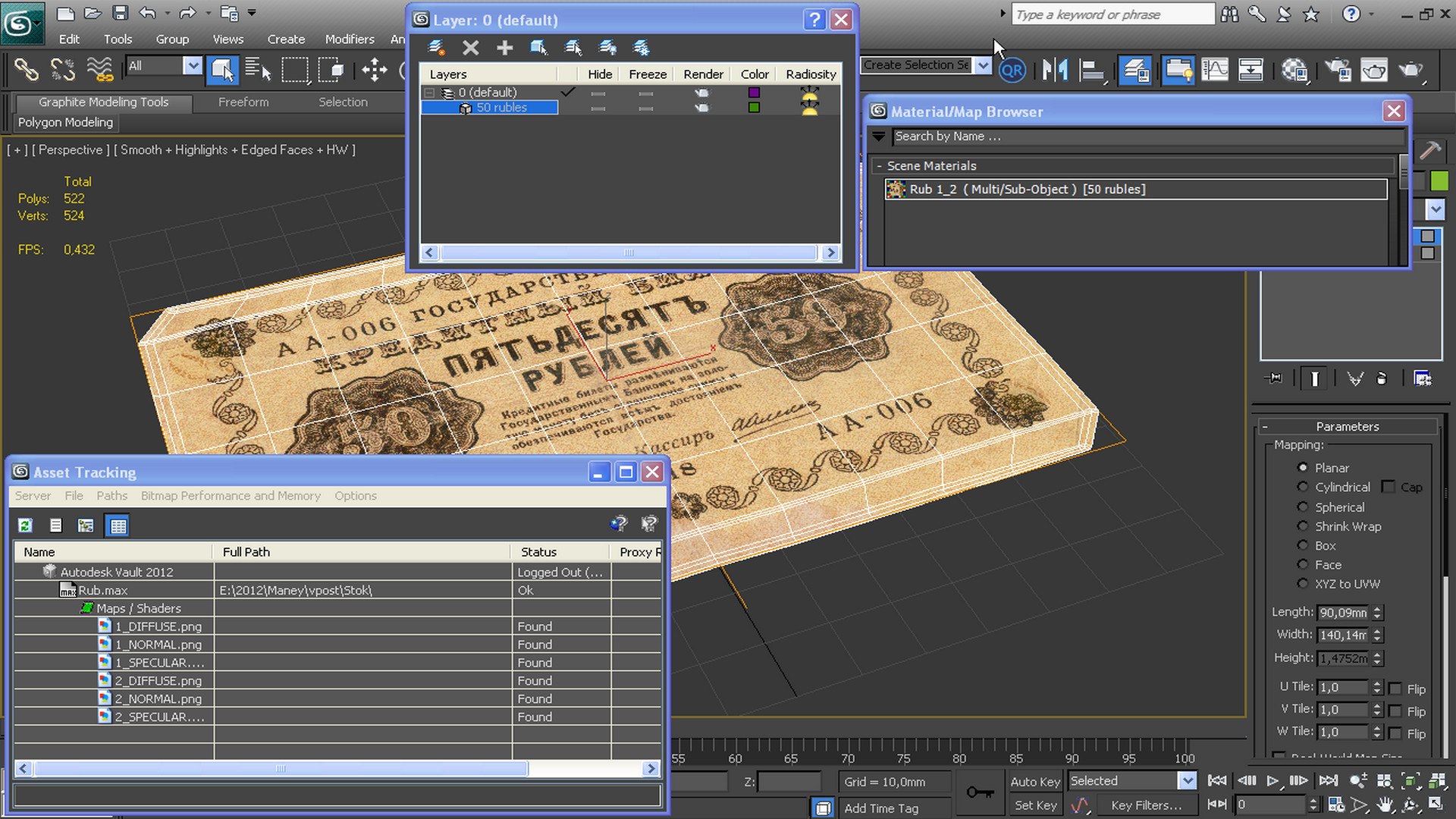Screen dimensions: 1456x819
Task: Click Hide/Unhide All Layers icon
Action: 607,48
